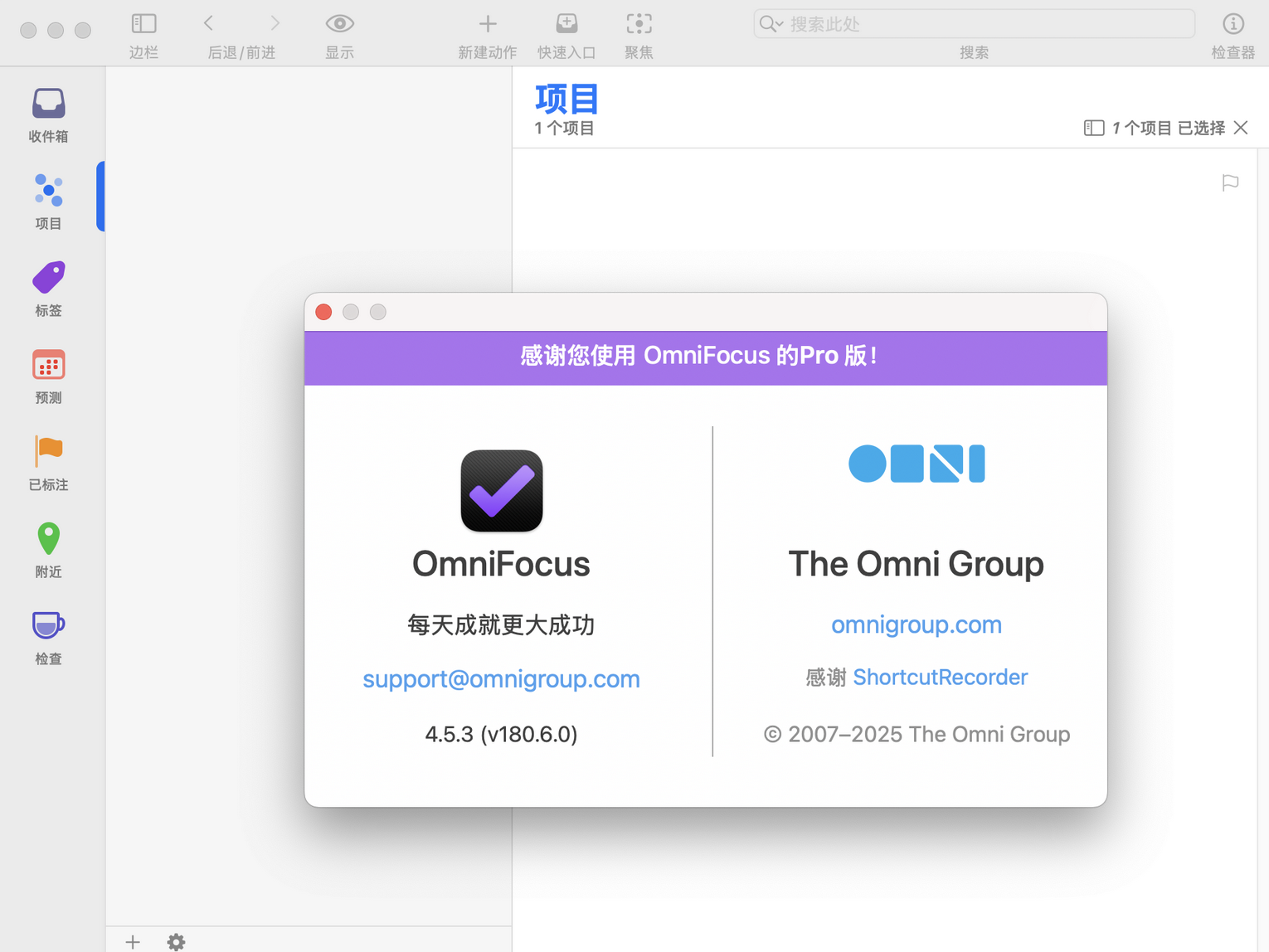Visit the omnigroup.com link
Screen dimensions: 1269x952
[916, 624]
